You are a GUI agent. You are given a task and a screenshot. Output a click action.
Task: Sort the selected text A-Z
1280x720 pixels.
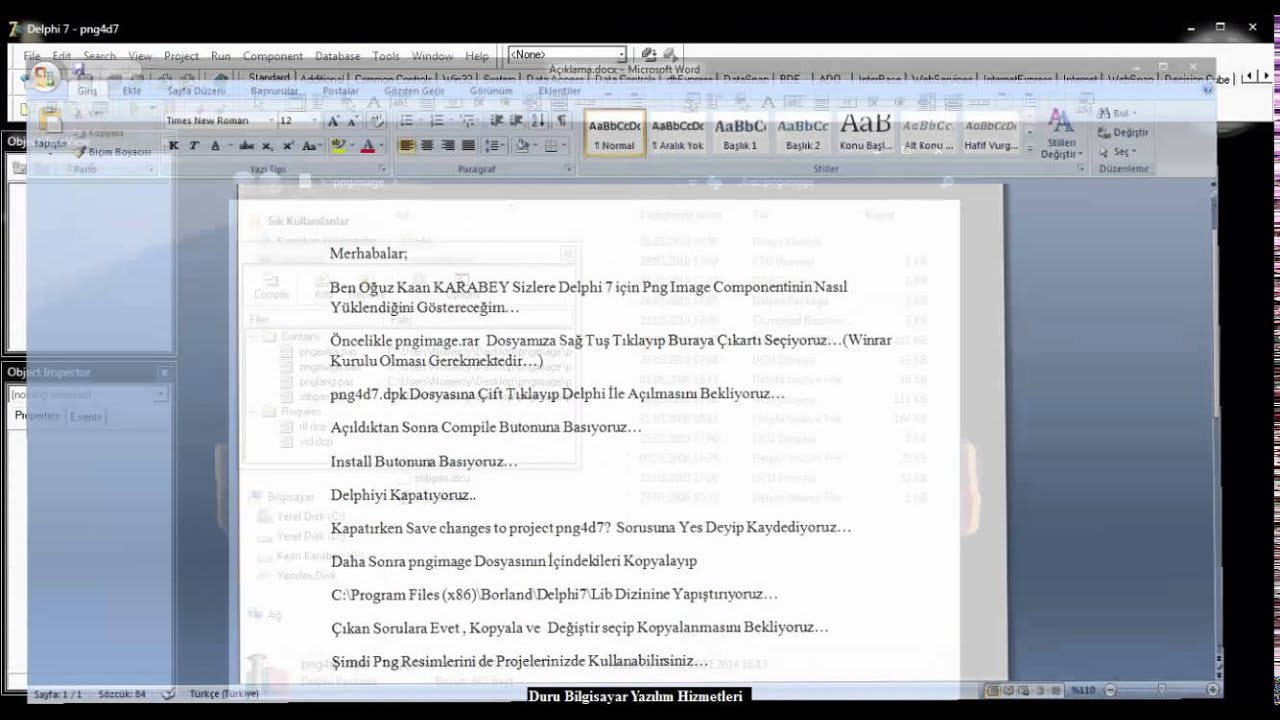pyautogui.click(x=540, y=121)
